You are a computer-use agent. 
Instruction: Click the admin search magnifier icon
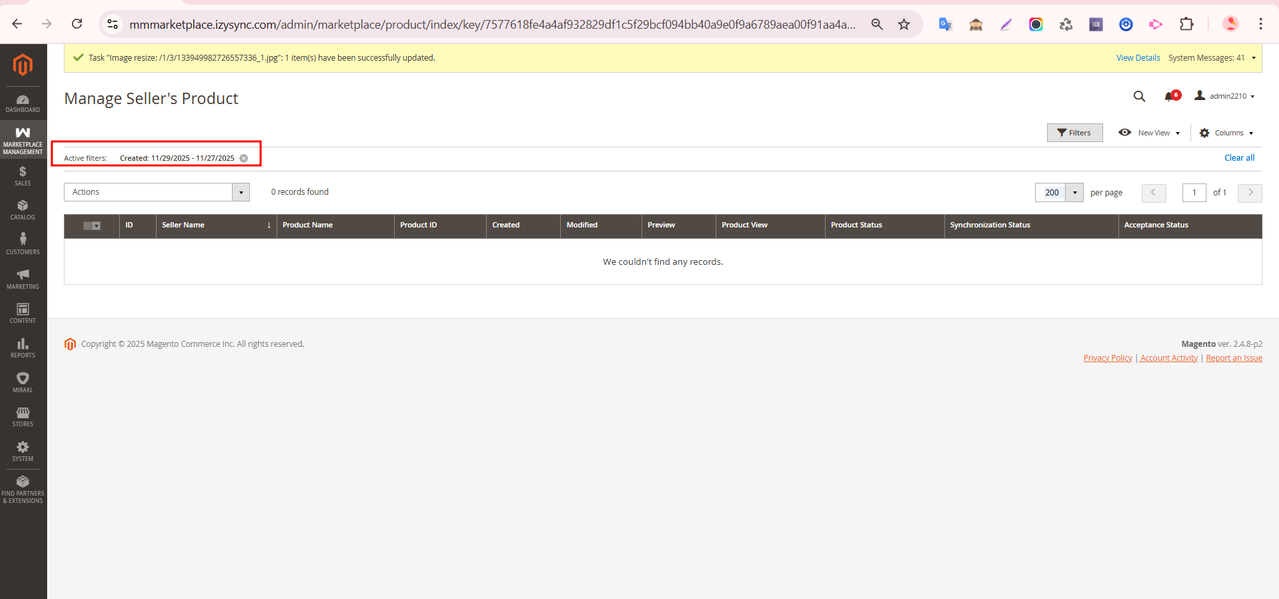[x=1139, y=97]
